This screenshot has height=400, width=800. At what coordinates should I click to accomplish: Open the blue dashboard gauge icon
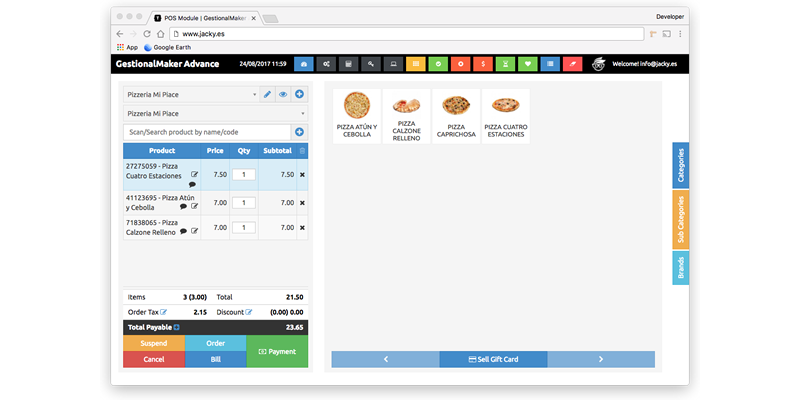(x=304, y=64)
